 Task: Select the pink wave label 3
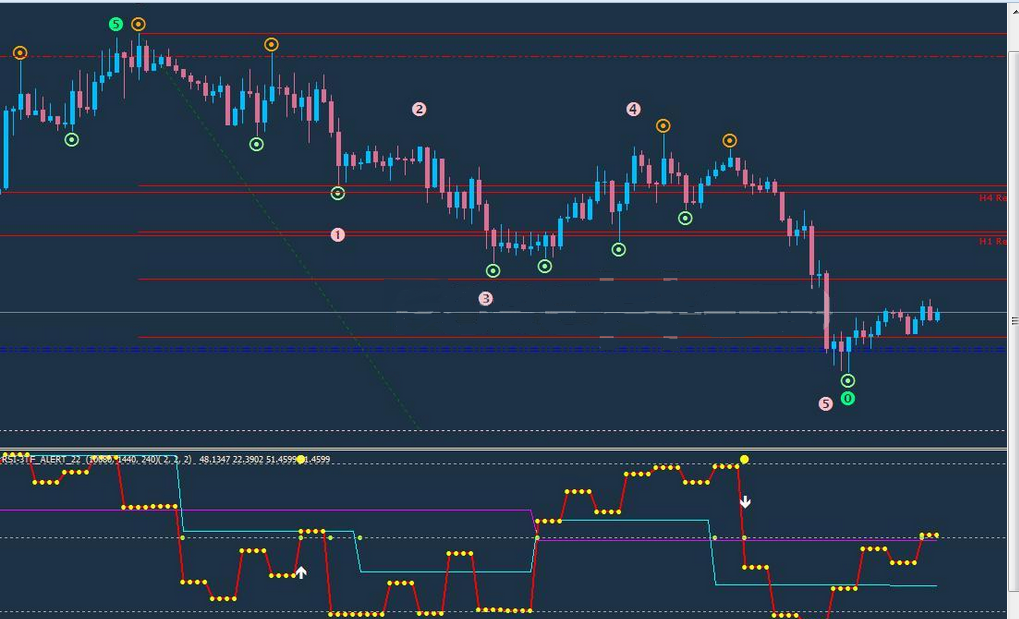pos(485,298)
